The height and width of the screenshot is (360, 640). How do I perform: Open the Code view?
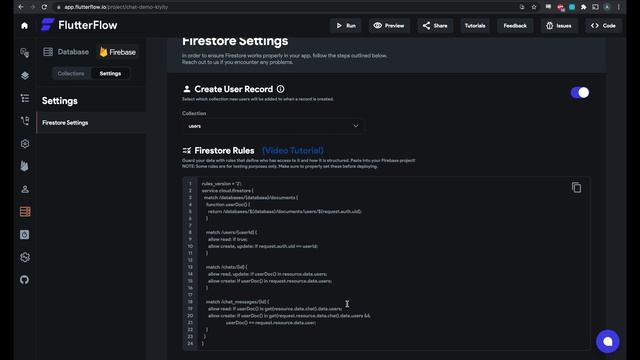pos(603,26)
